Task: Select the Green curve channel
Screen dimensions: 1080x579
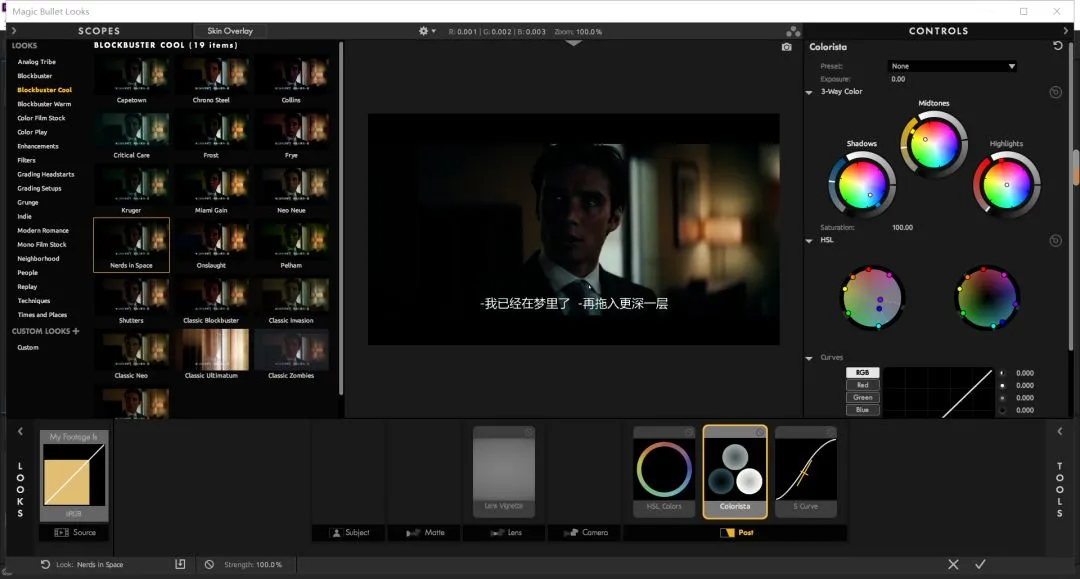Action: [x=862, y=397]
